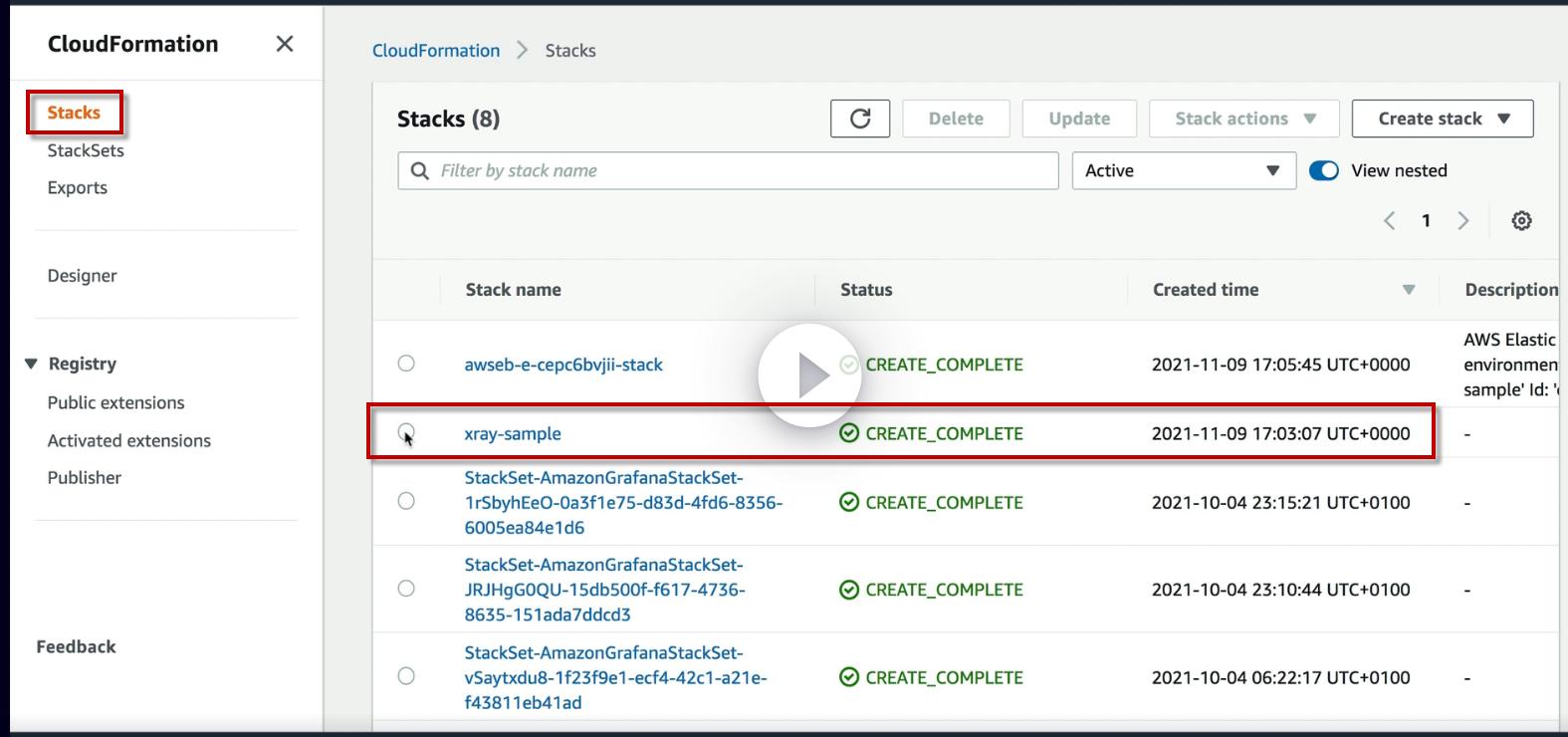Collapse the Registry section
Screen dimensions: 1568x737
(31, 364)
